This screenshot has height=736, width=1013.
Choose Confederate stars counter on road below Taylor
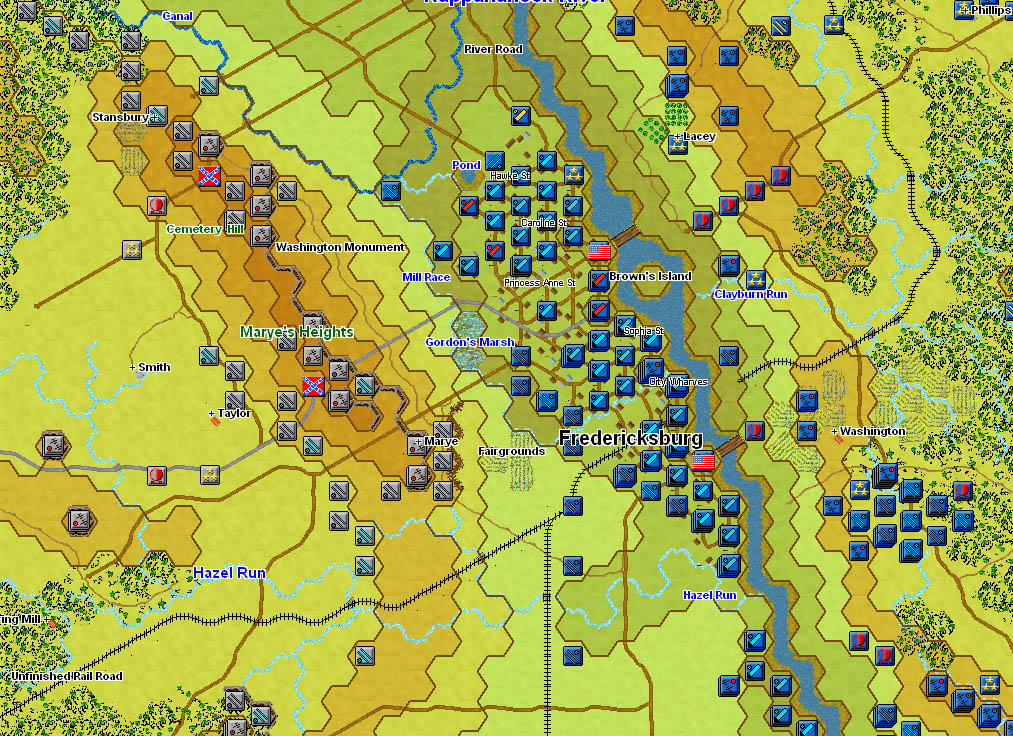coord(209,475)
